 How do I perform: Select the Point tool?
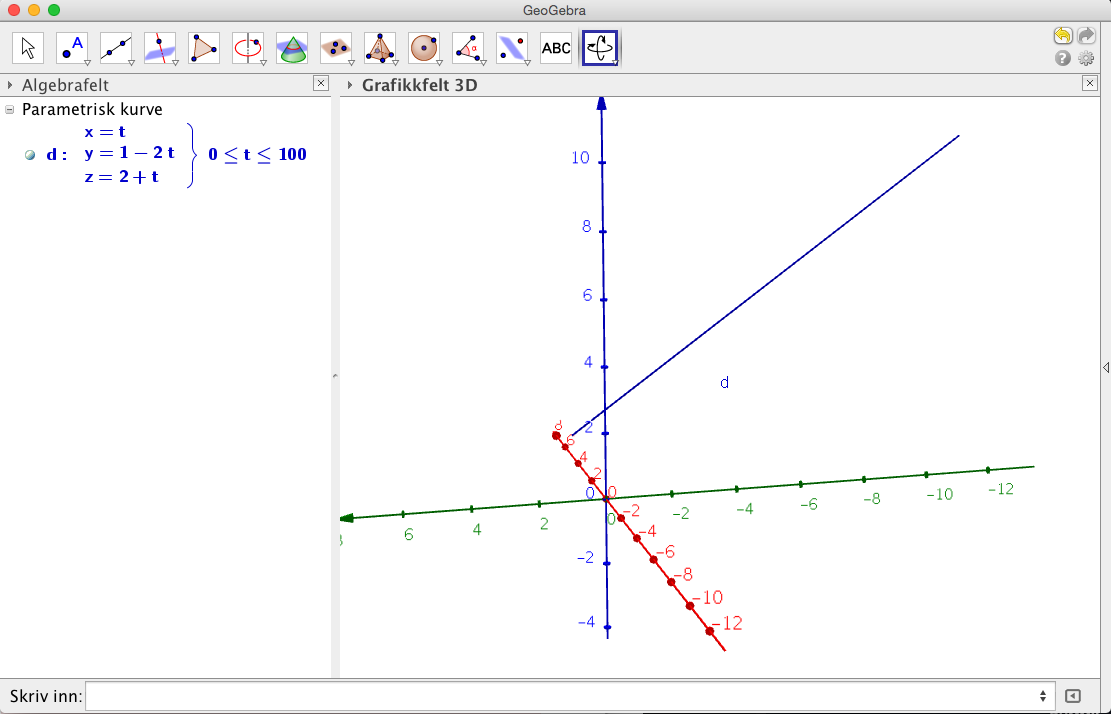point(71,47)
